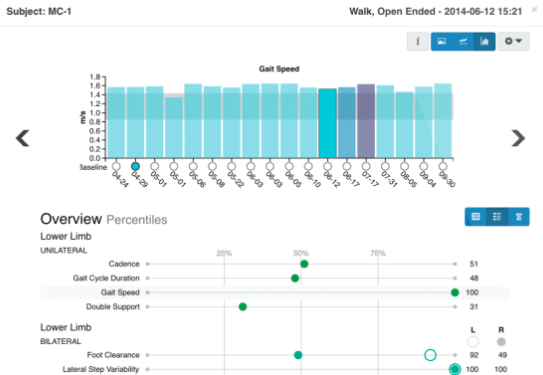
Task: Switch overview to list view icon
Action: (x=497, y=217)
